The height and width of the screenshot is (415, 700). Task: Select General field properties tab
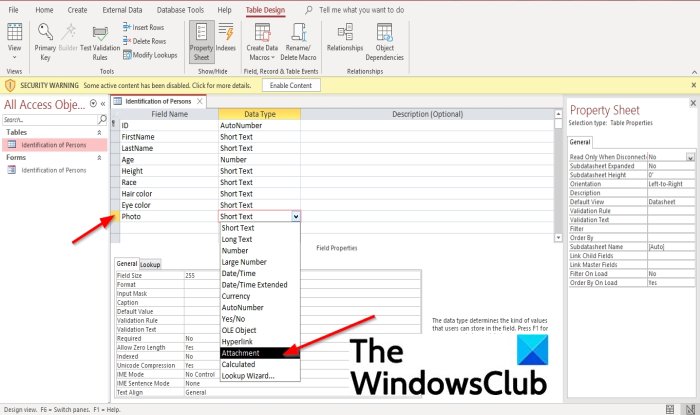click(x=127, y=264)
